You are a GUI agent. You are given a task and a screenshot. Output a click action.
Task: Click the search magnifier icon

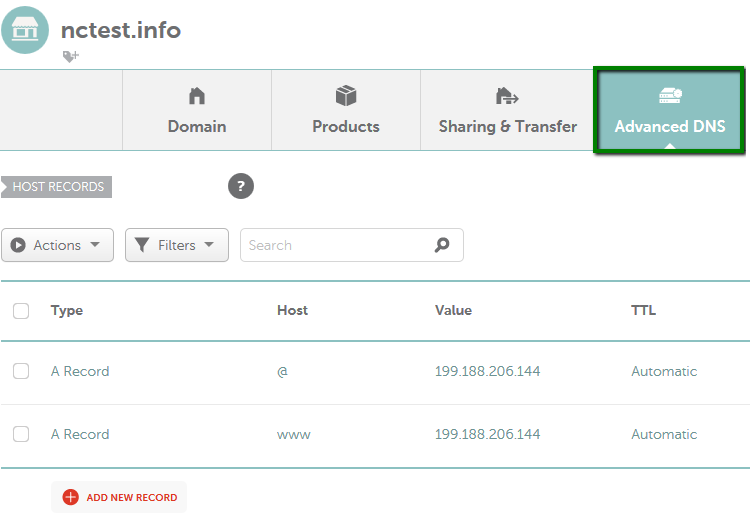pos(442,245)
